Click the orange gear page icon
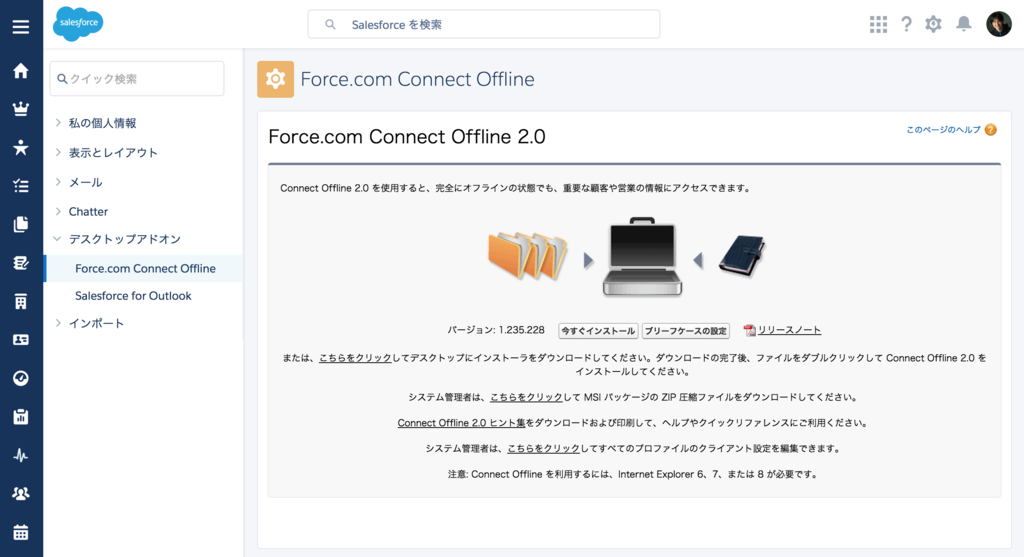Screen dimensions: 1024x557 pyautogui.click(x=276, y=79)
